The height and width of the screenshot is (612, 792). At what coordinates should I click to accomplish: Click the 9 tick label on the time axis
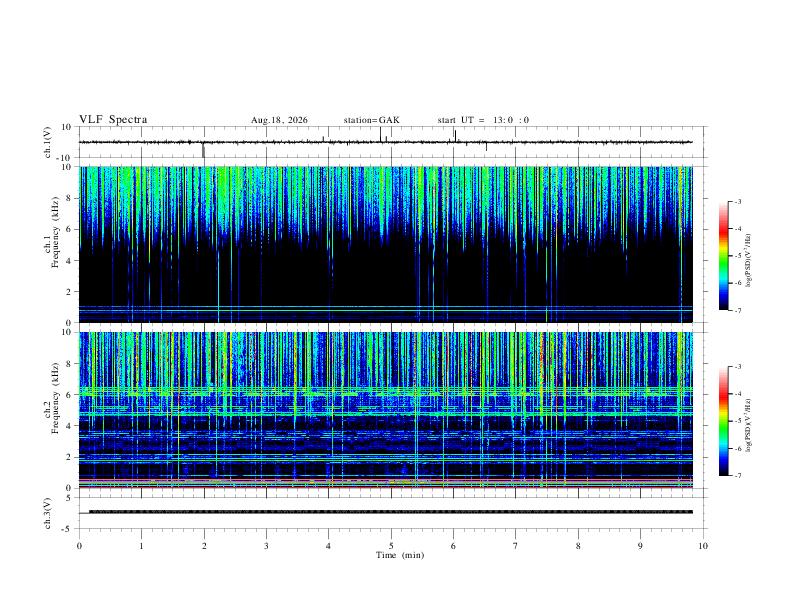640,546
